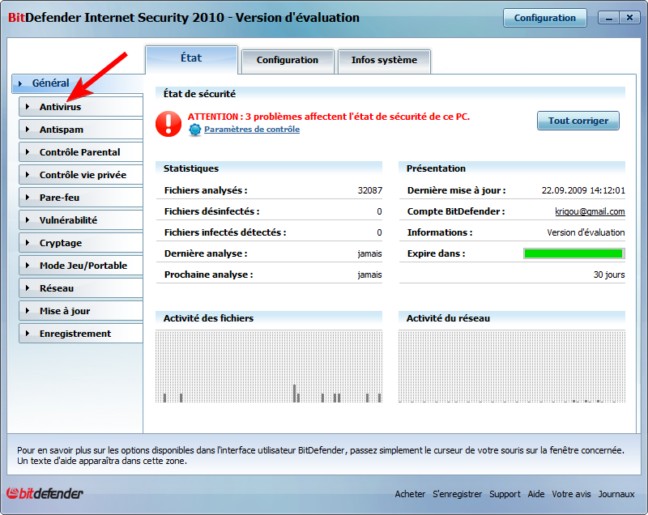Open the Mise à jour section
Viewport: 648px width, 515px height.
click(81, 311)
